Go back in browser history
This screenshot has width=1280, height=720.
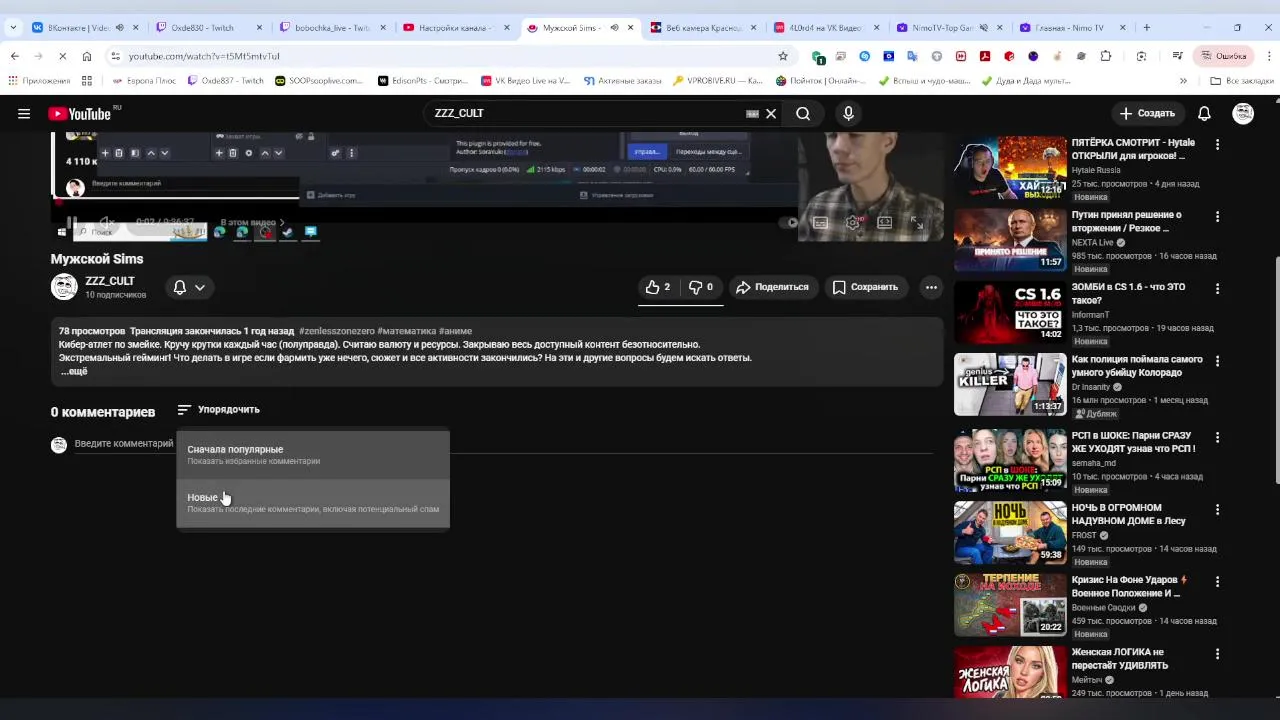point(15,56)
